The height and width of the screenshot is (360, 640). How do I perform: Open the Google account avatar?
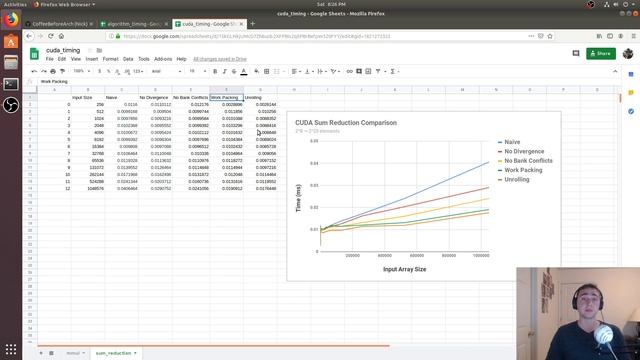pyautogui.click(x=628, y=53)
